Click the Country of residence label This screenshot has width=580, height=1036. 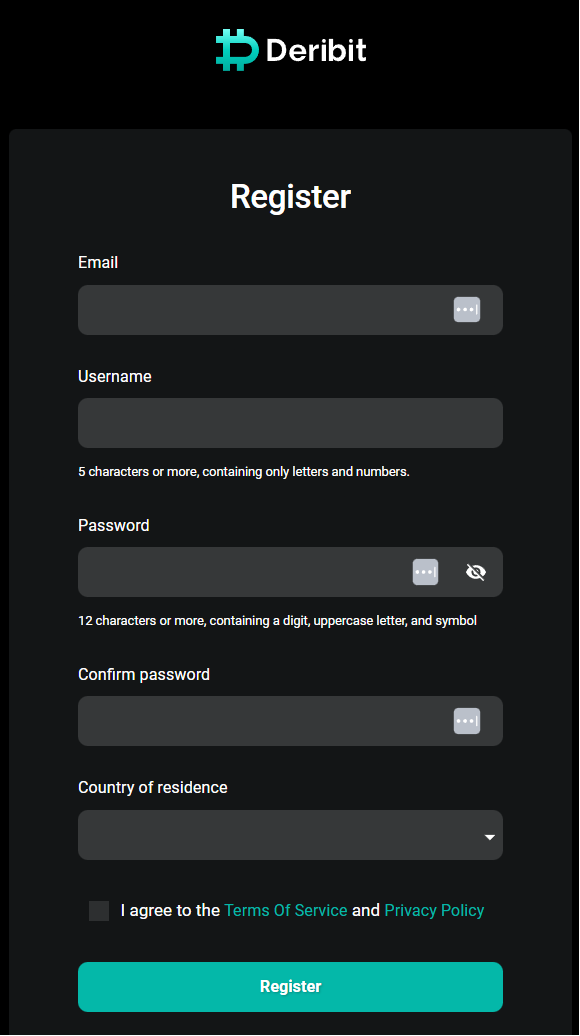(x=153, y=788)
